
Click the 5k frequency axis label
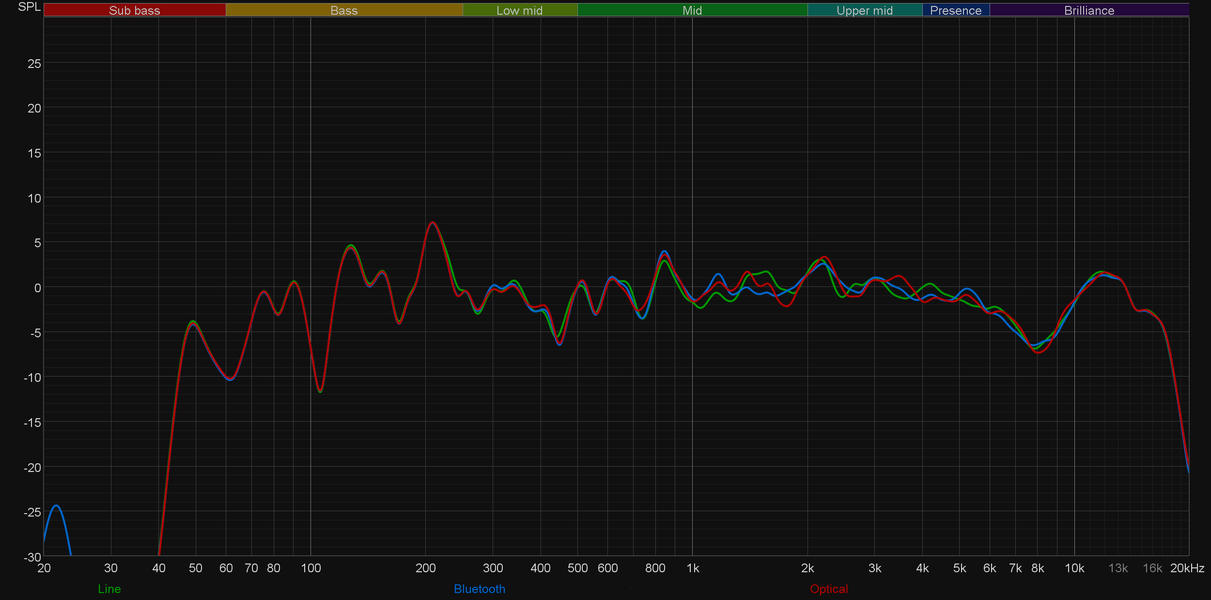[960, 568]
